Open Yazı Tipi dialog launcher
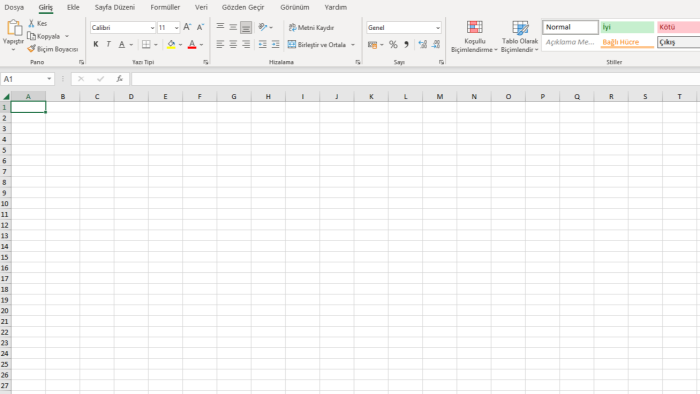 coord(206,62)
